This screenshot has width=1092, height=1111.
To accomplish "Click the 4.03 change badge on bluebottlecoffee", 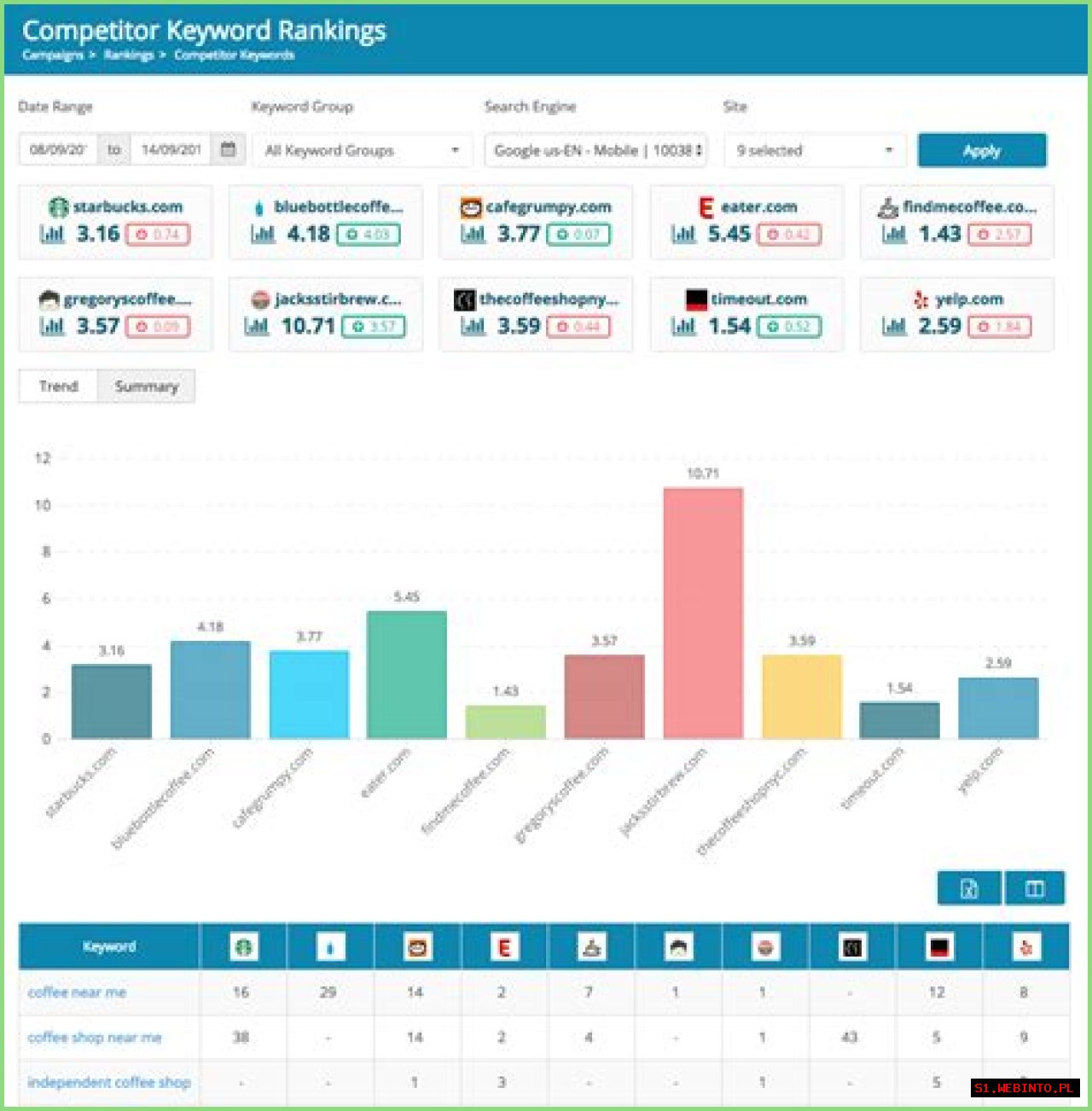I will click(x=369, y=234).
